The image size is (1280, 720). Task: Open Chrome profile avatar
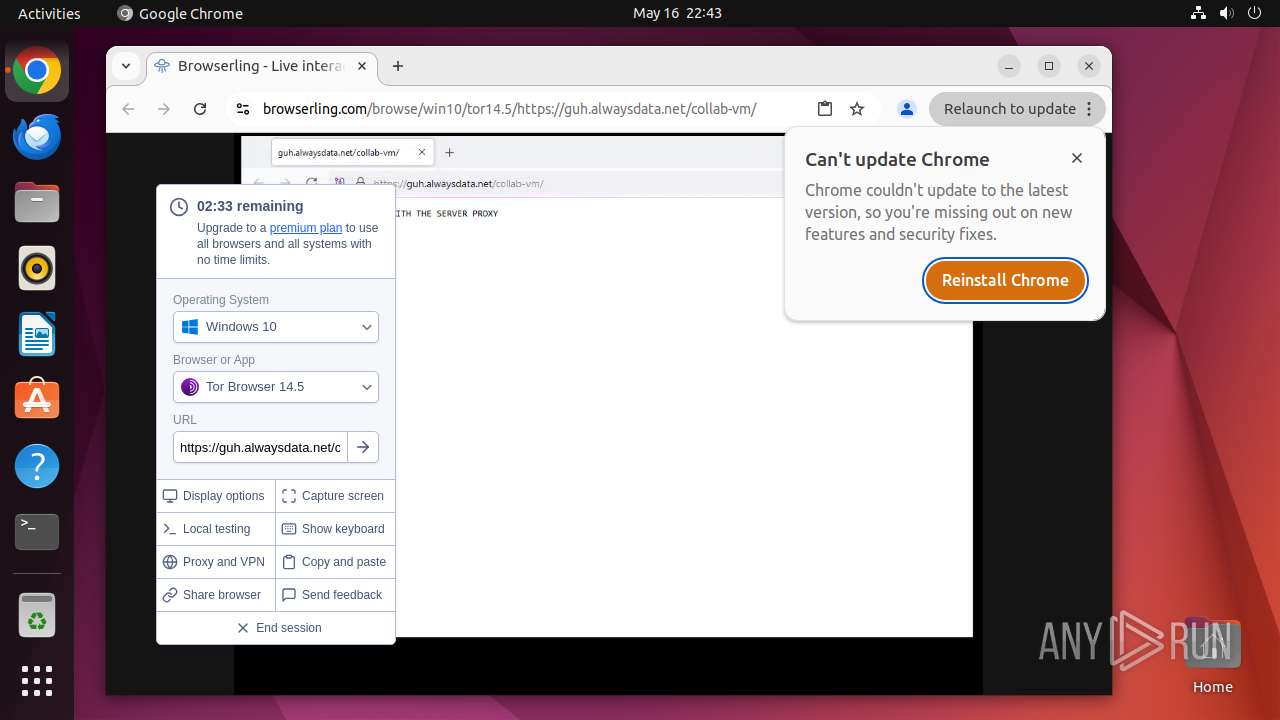[x=907, y=109]
